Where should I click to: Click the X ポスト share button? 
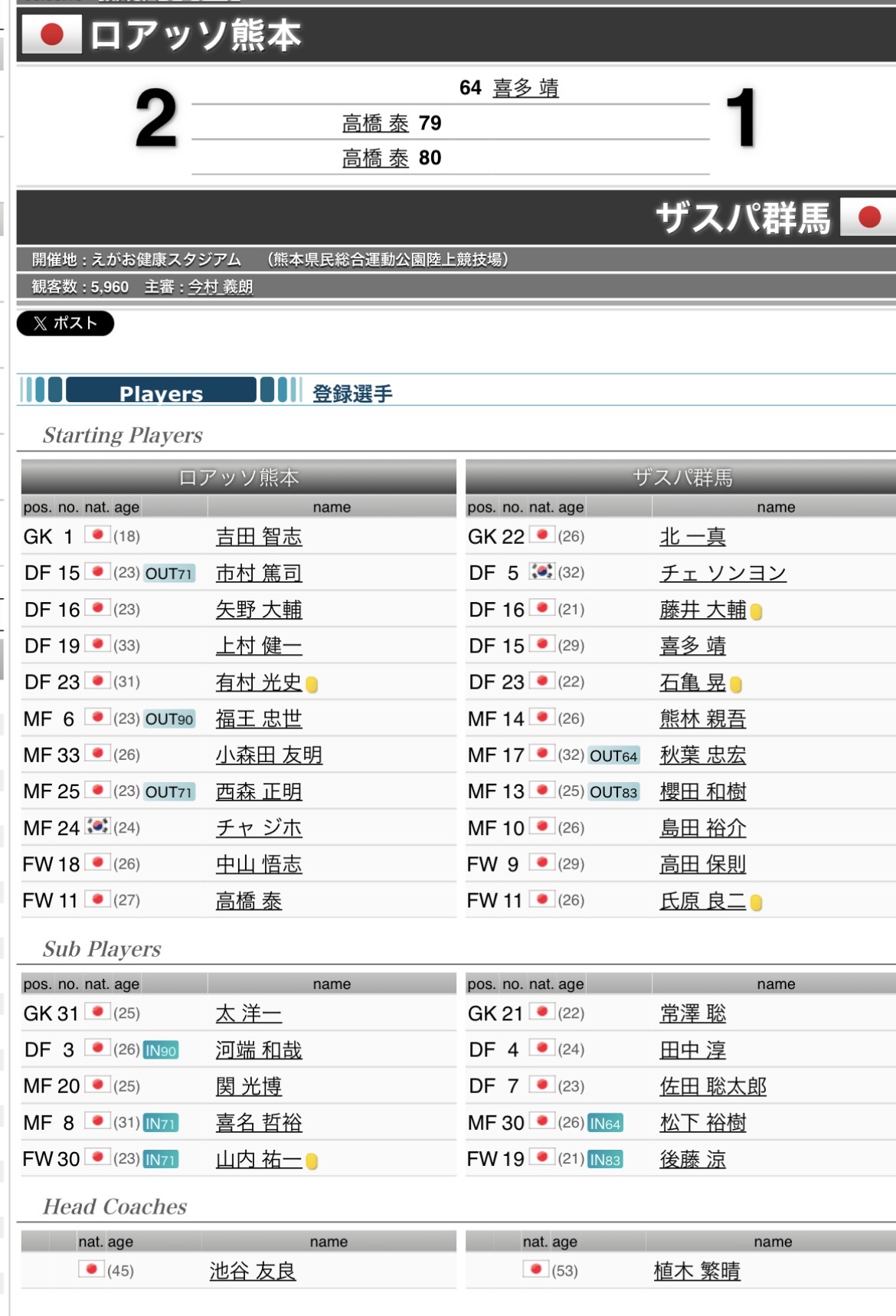point(65,323)
